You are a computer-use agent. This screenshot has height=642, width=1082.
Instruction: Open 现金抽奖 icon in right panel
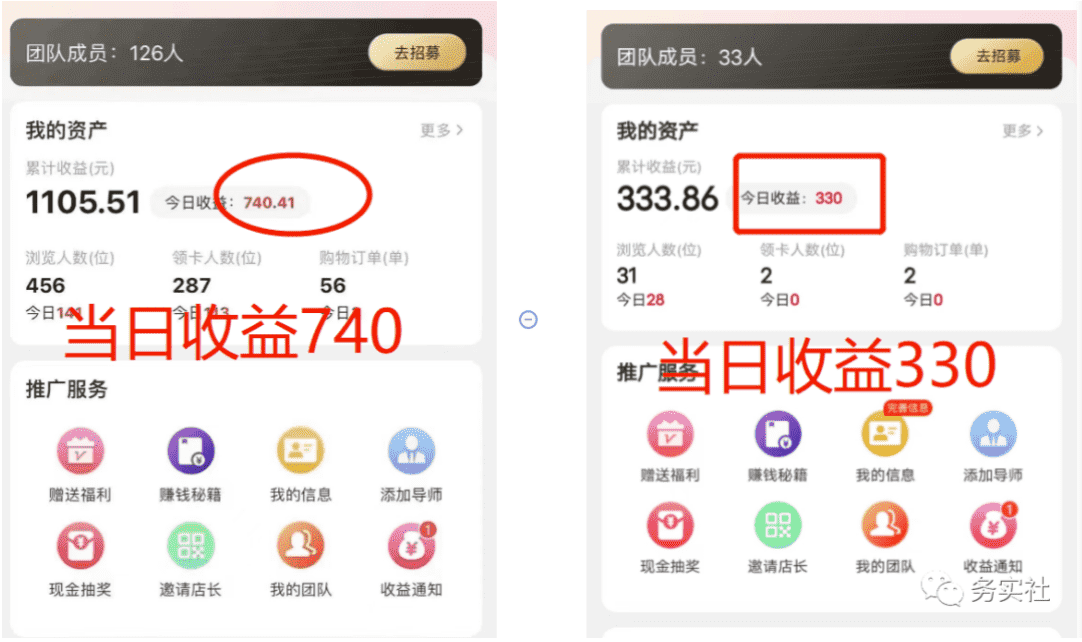(669, 525)
